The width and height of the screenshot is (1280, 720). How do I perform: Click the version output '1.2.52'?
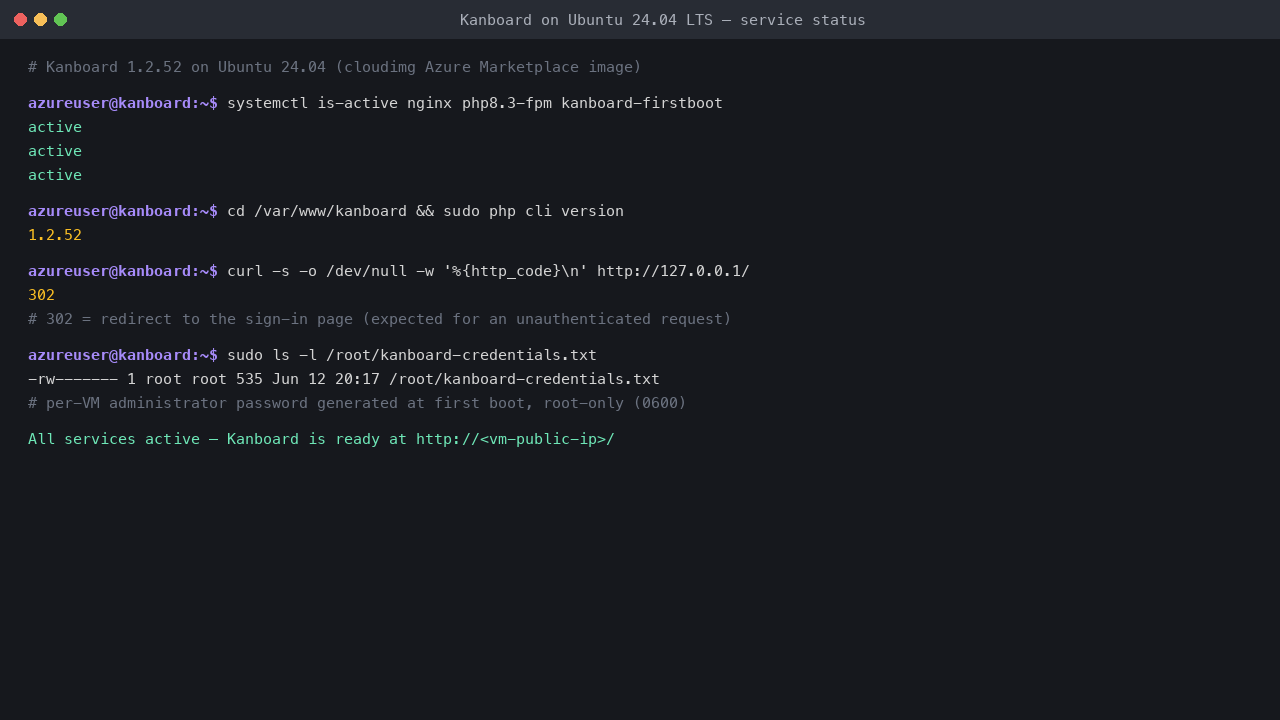click(x=55, y=235)
